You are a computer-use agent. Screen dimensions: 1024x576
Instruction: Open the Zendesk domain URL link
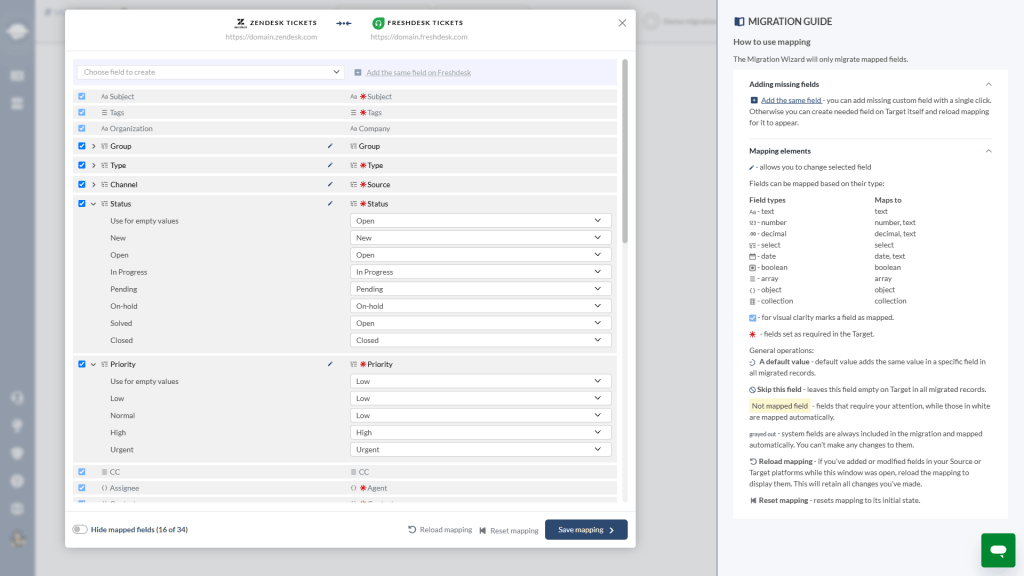271,37
